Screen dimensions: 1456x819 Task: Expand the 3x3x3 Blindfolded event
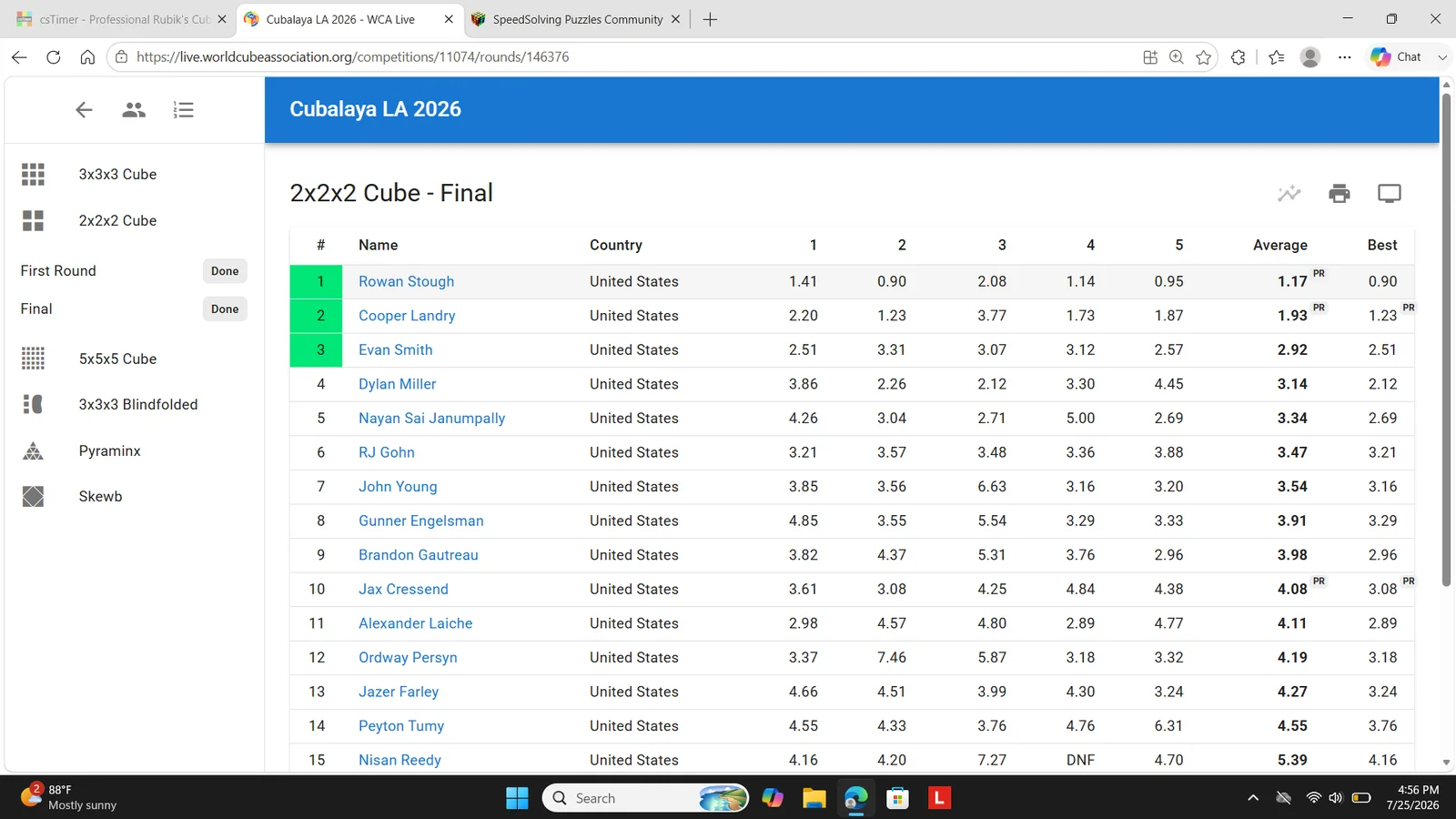[x=134, y=404]
